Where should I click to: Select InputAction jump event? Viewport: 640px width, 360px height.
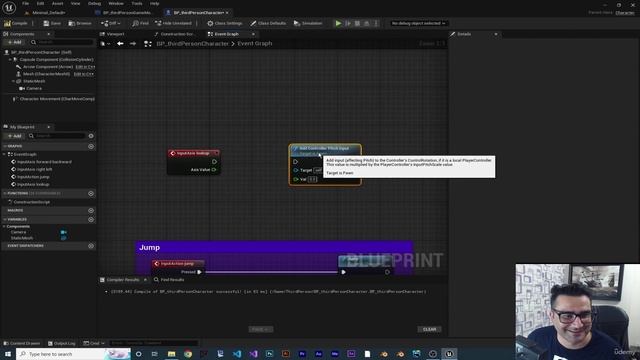[x=33, y=177]
